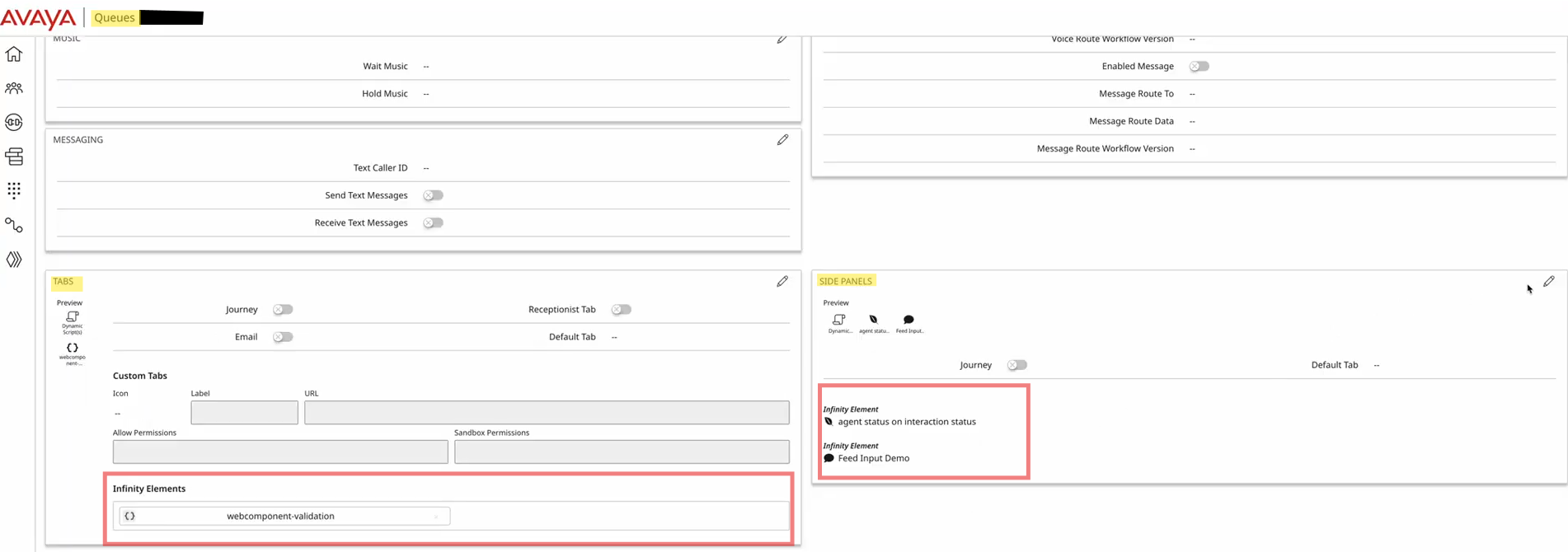The image size is (1568, 552).
Task: Click the 'webcomponent-validation' chip text
Action: [x=280, y=517]
